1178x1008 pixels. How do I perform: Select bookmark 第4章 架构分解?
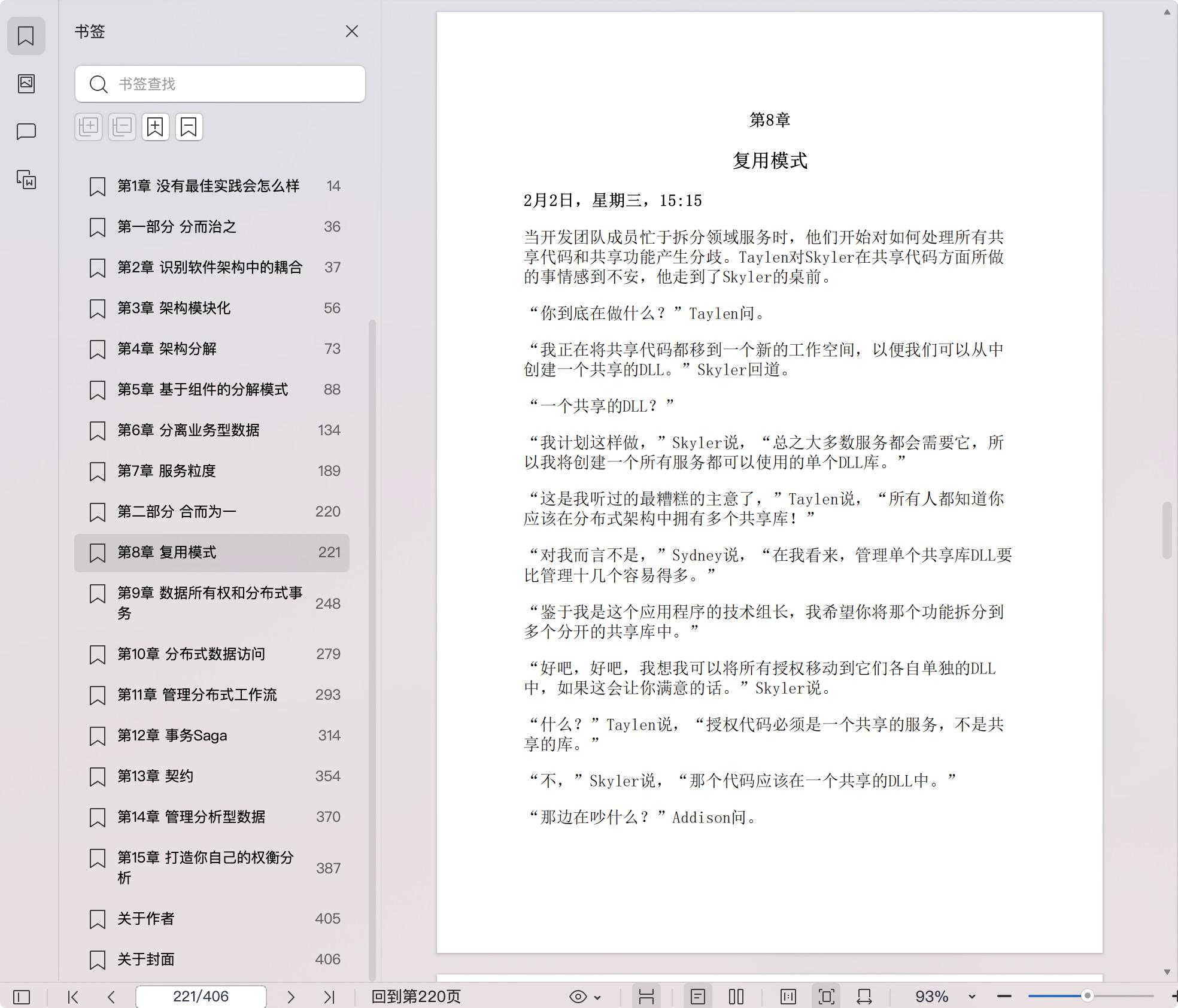pyautogui.click(x=212, y=349)
